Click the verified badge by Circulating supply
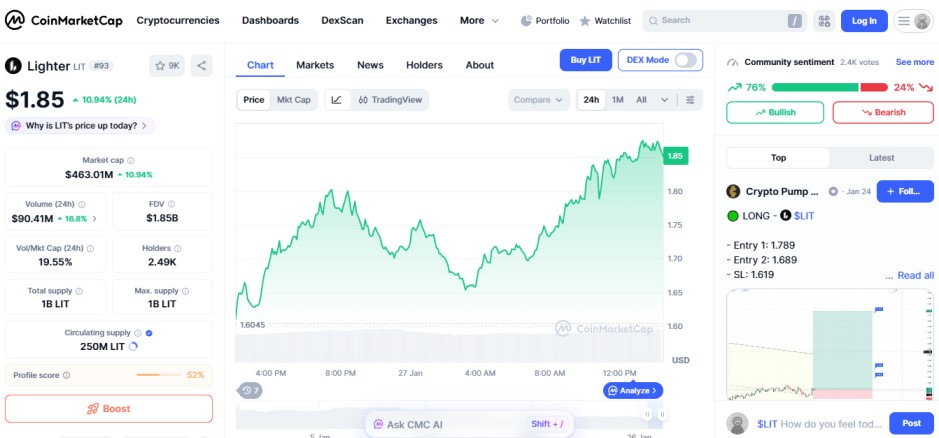Viewport: 939px width, 438px height. (149, 333)
